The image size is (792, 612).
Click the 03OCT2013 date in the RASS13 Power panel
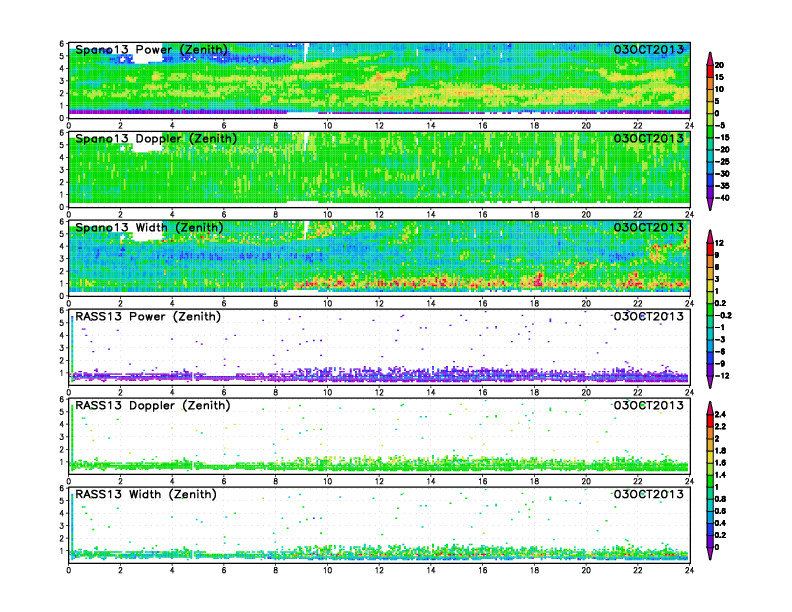pyautogui.click(x=649, y=316)
